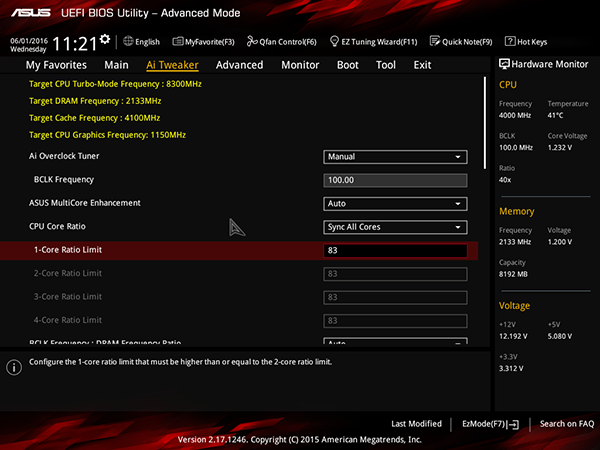Click the 1-Core Ratio Limit value field
This screenshot has height=450, width=600.
[x=395, y=251]
